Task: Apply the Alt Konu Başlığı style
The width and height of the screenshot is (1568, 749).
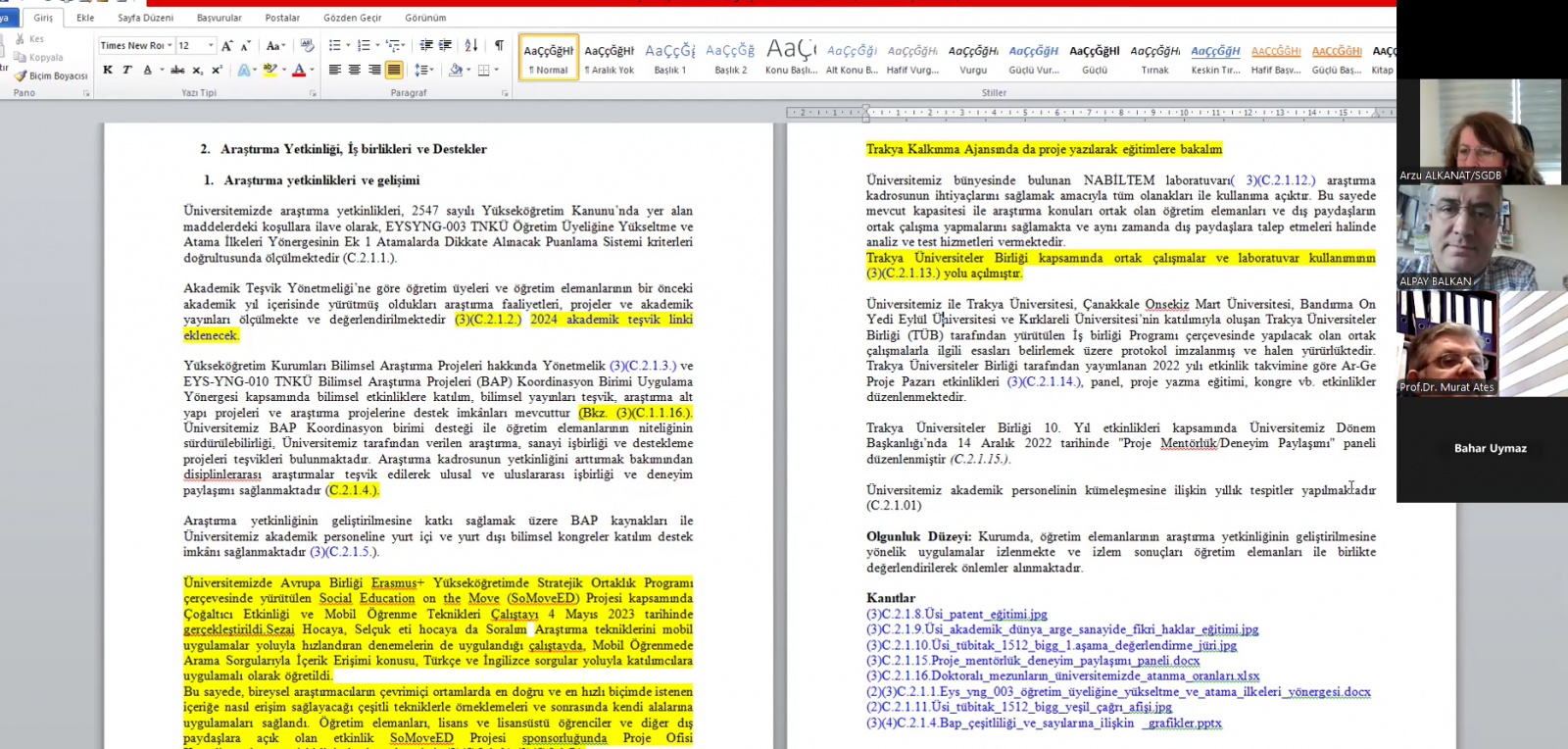Action: (x=852, y=58)
